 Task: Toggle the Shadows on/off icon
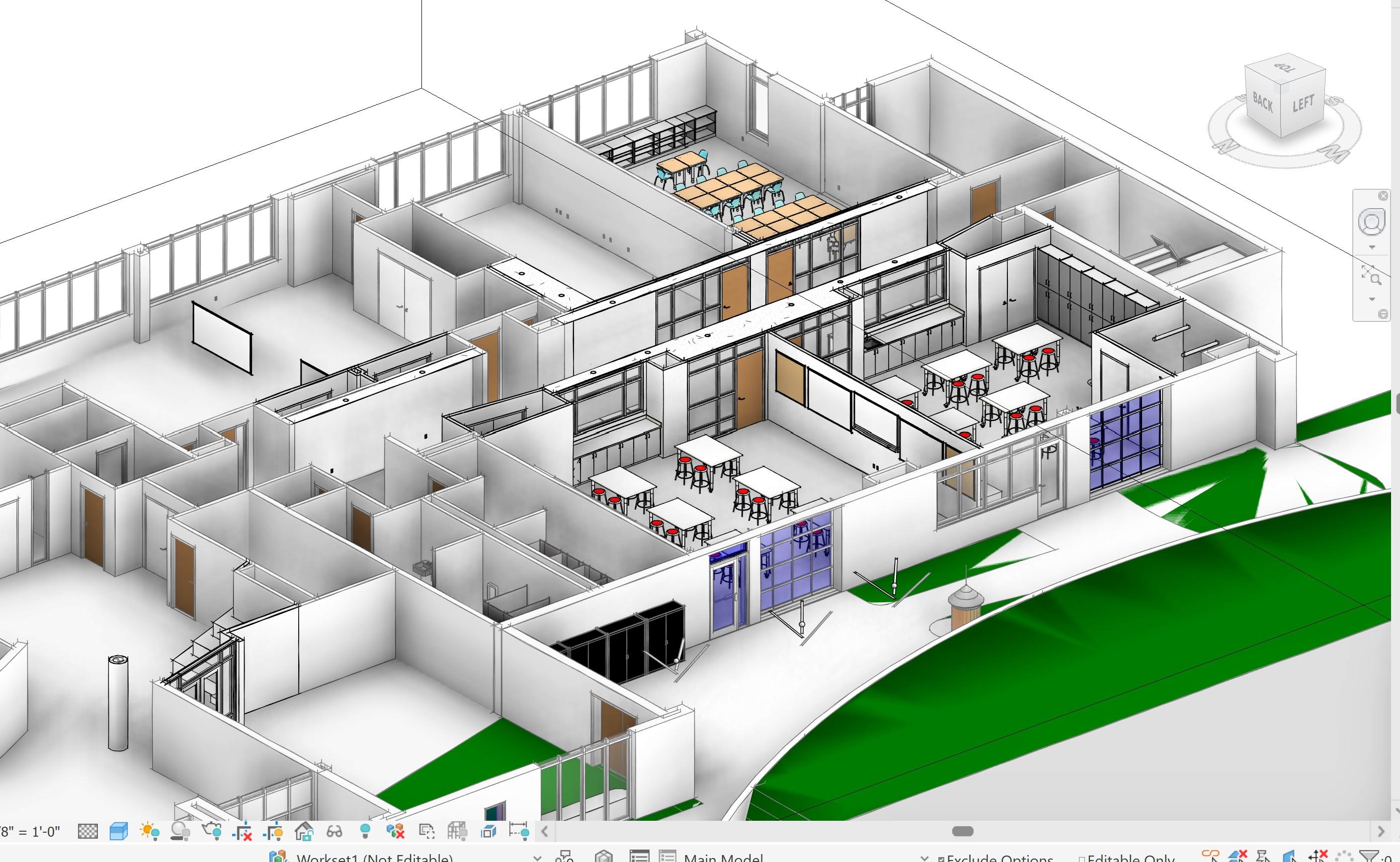(x=181, y=831)
